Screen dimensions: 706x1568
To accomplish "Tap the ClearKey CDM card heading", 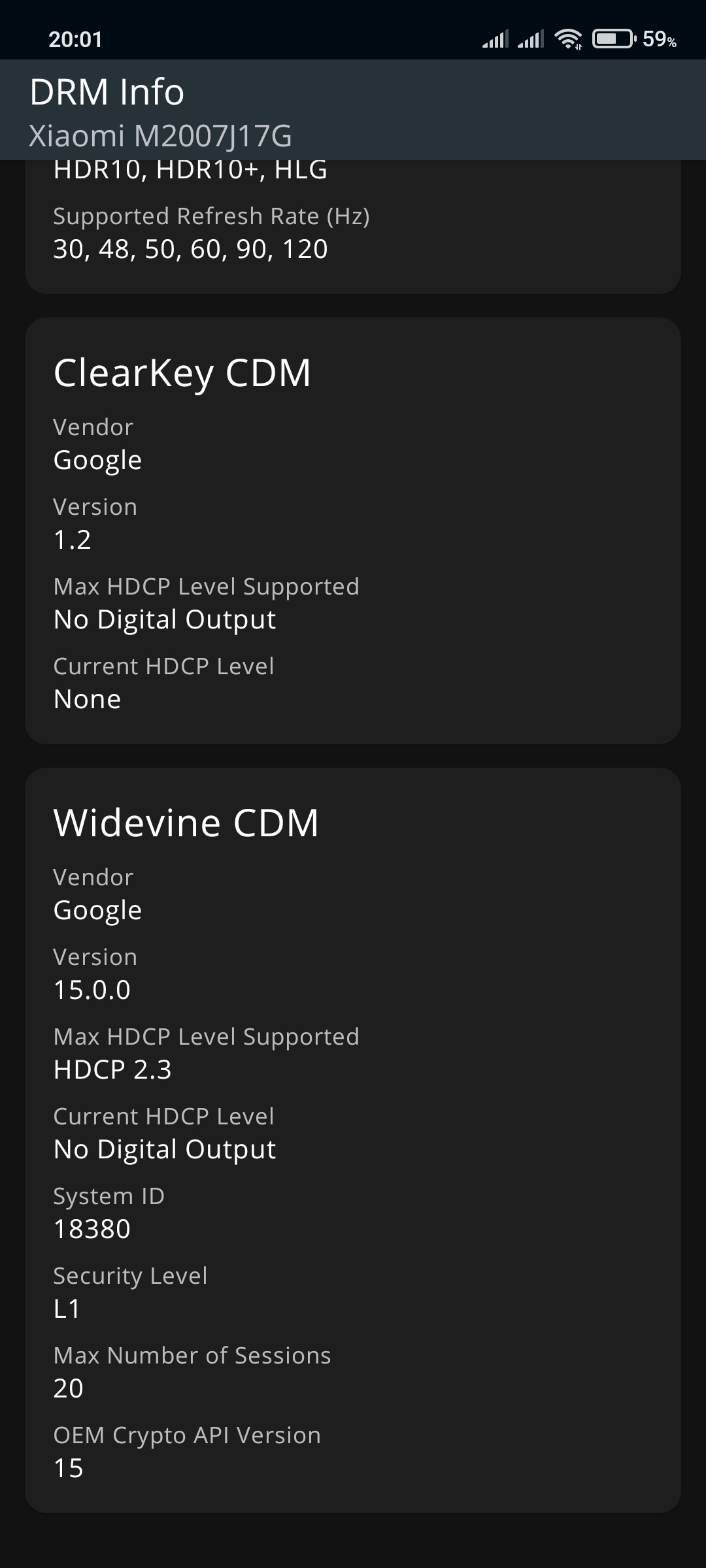I will pyautogui.click(x=182, y=373).
